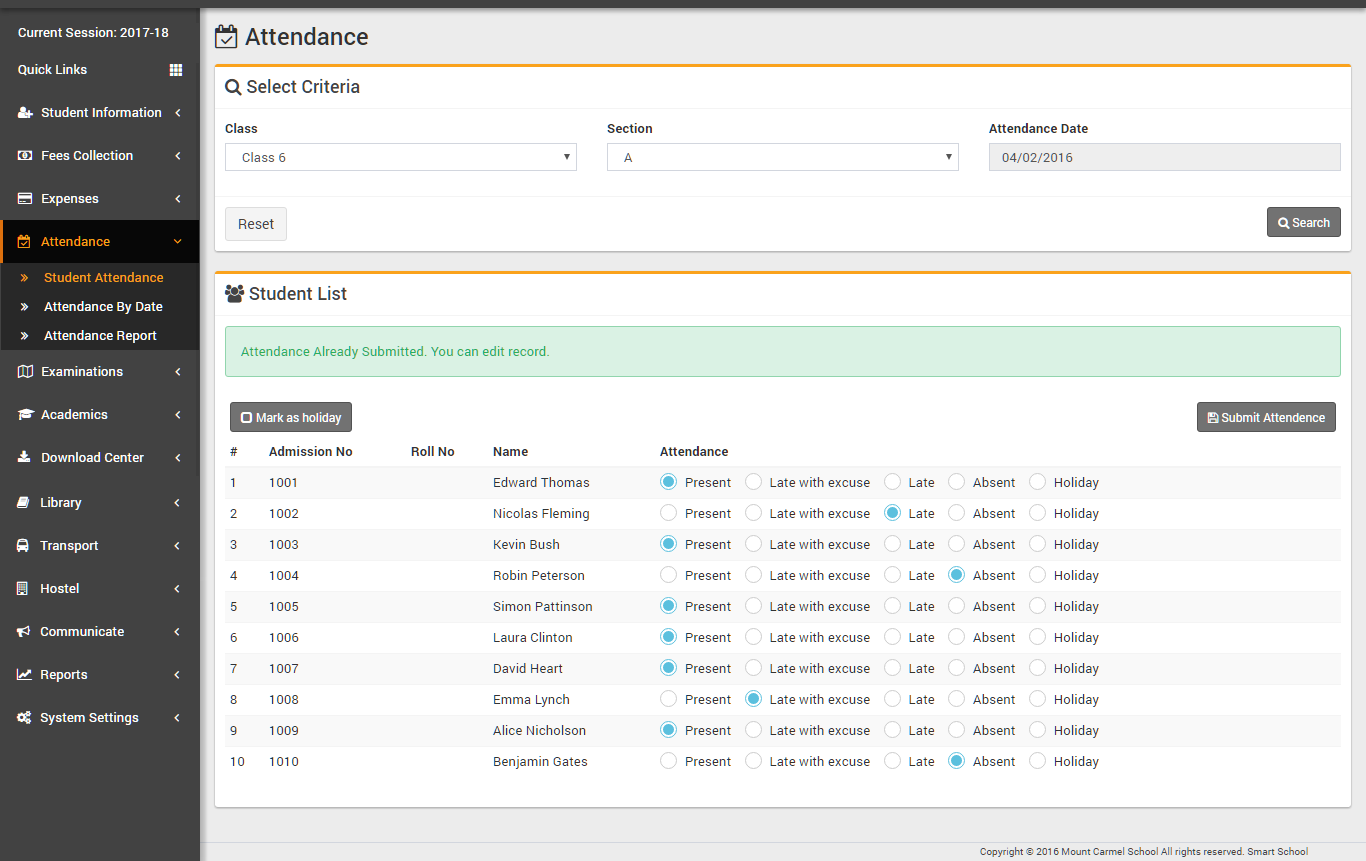1366x861 pixels.
Task: Mark Laura Clinton as Absent
Action: [x=956, y=637]
